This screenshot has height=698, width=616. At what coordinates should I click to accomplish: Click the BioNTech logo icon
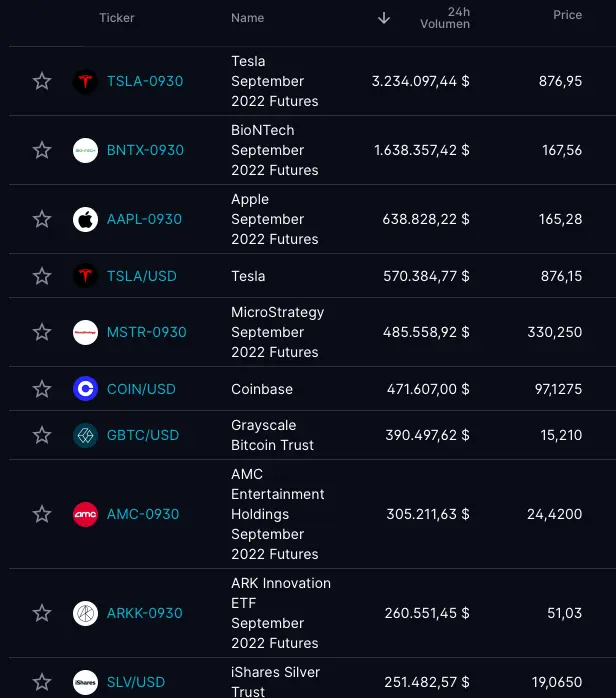point(85,150)
